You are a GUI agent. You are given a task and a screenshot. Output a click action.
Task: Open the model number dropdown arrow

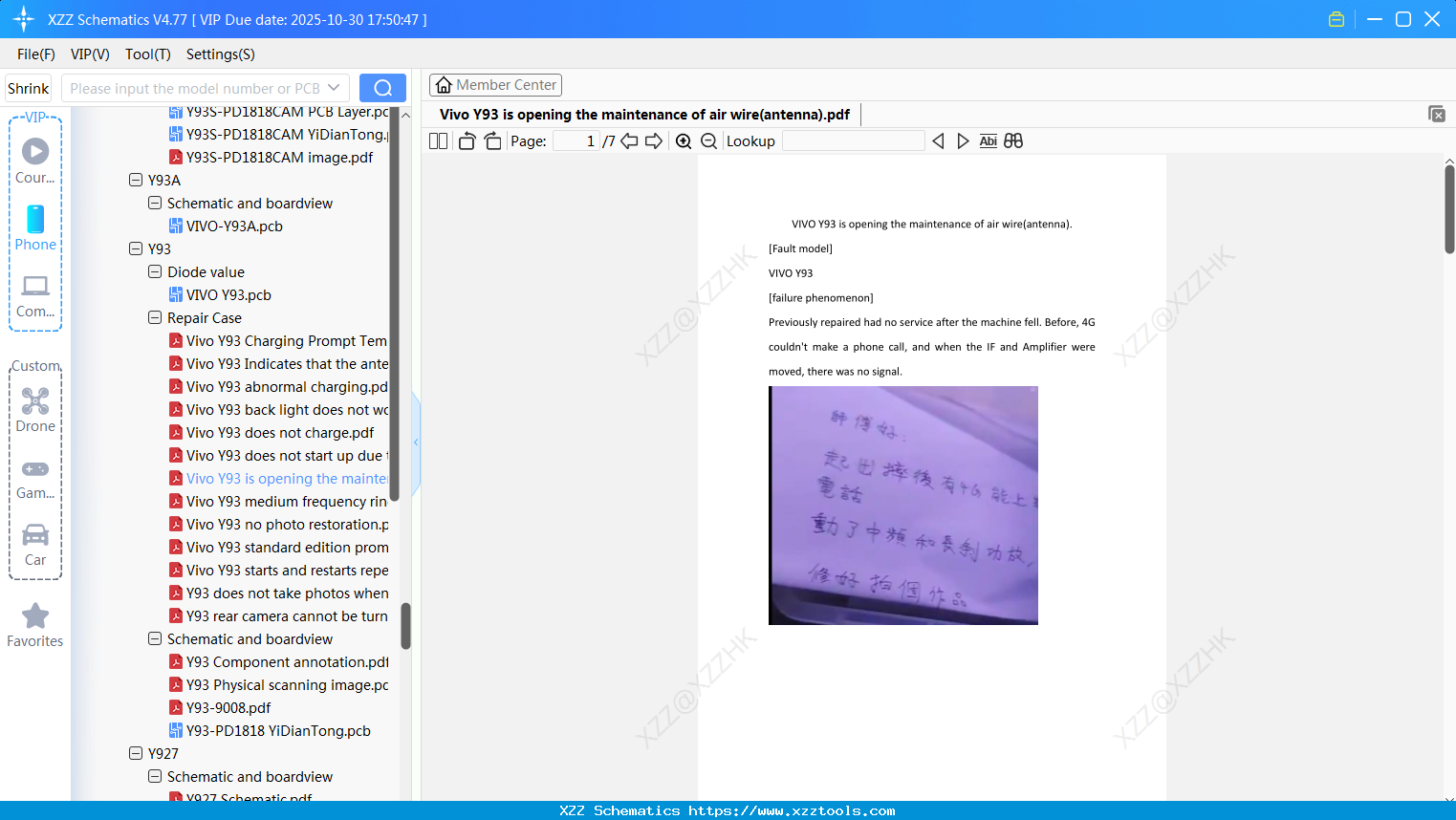point(334,88)
